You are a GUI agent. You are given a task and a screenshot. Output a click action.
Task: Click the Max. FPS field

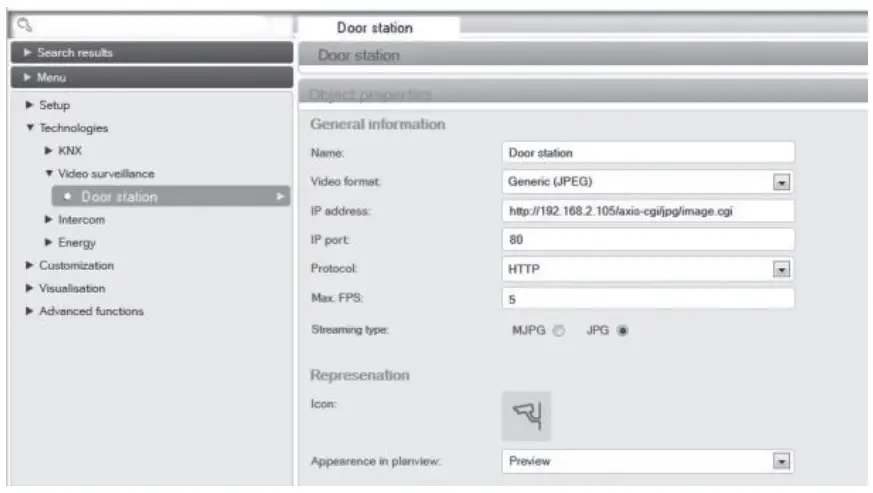[x=647, y=298]
